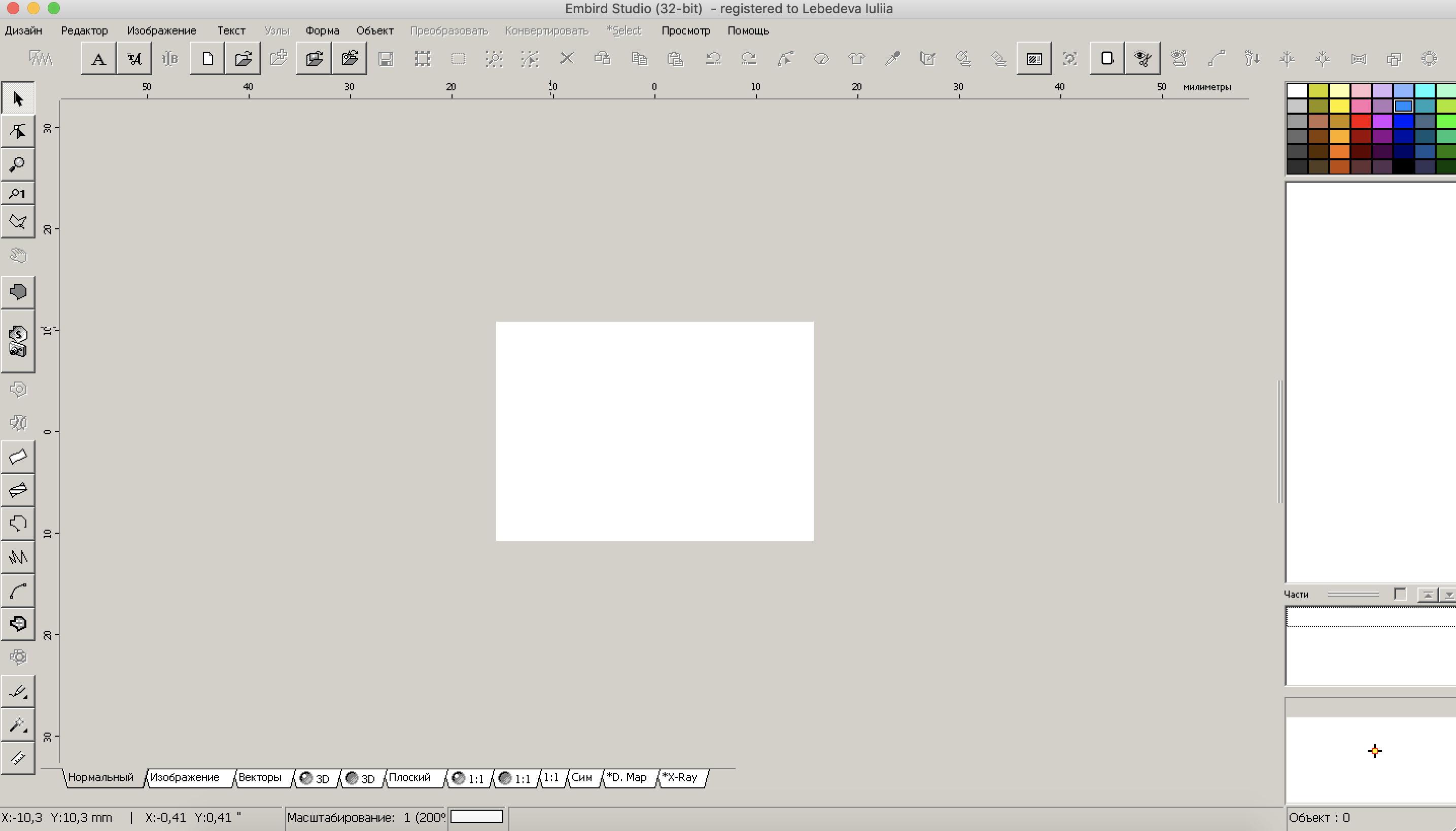Open the Форма menu
This screenshot has height=831, width=1456.
tap(322, 31)
